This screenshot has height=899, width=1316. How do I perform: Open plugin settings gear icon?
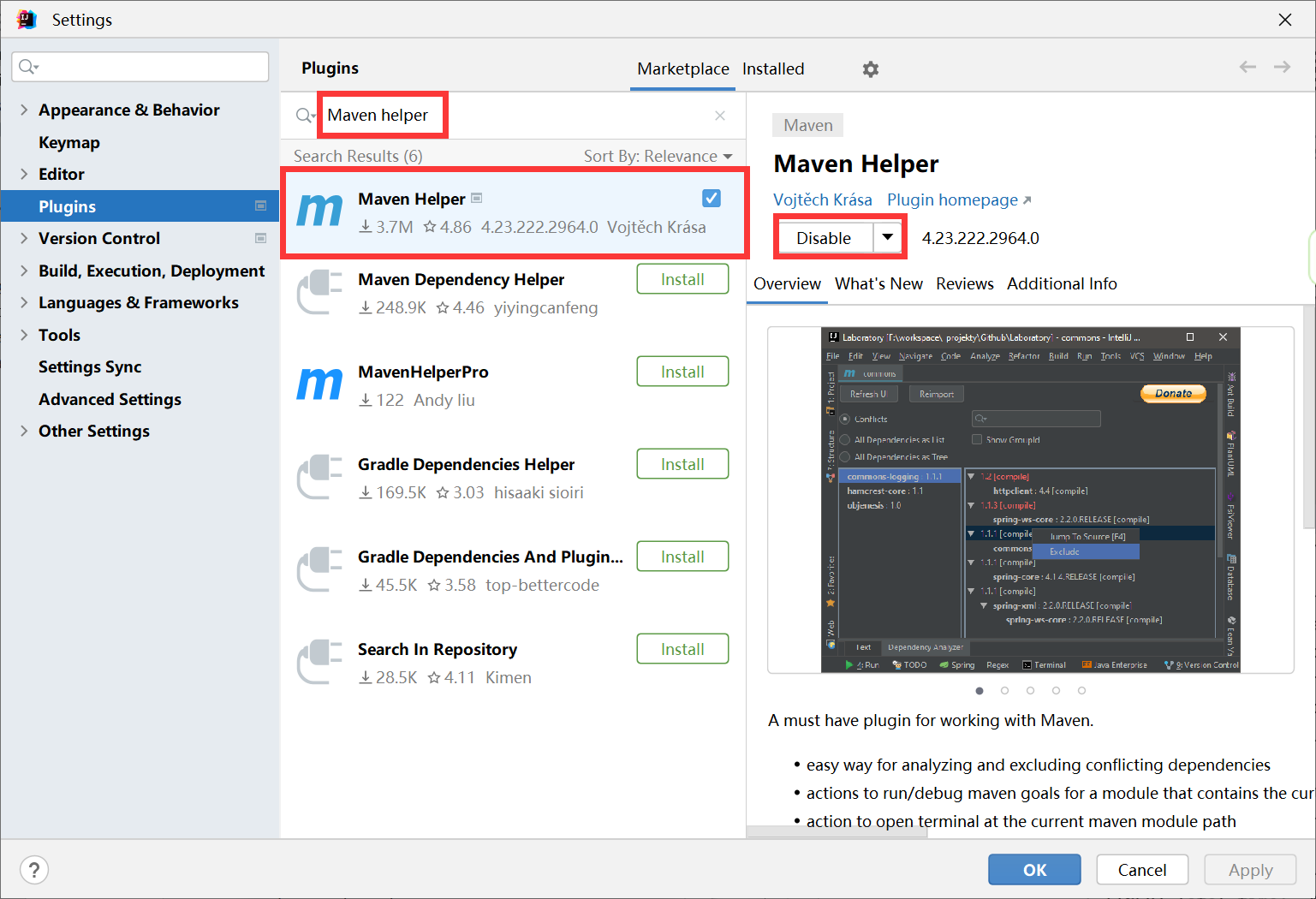[870, 69]
